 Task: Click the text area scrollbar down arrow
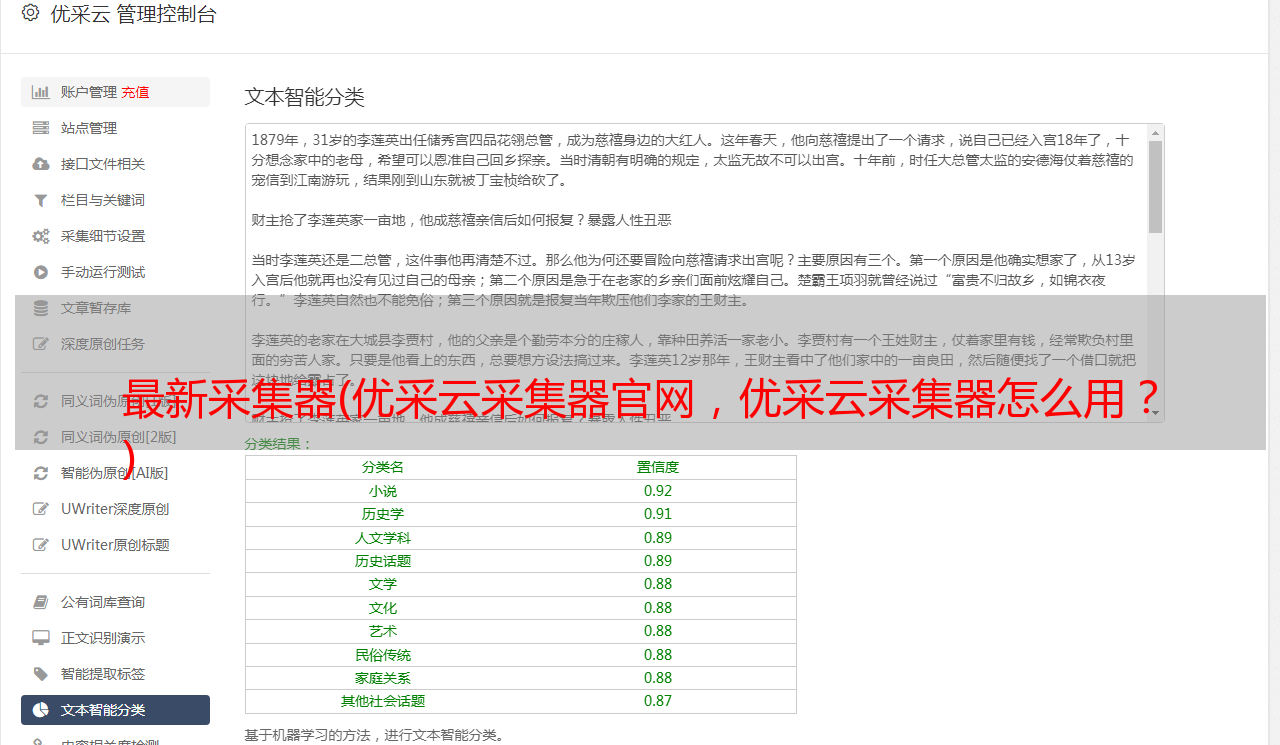(1155, 412)
